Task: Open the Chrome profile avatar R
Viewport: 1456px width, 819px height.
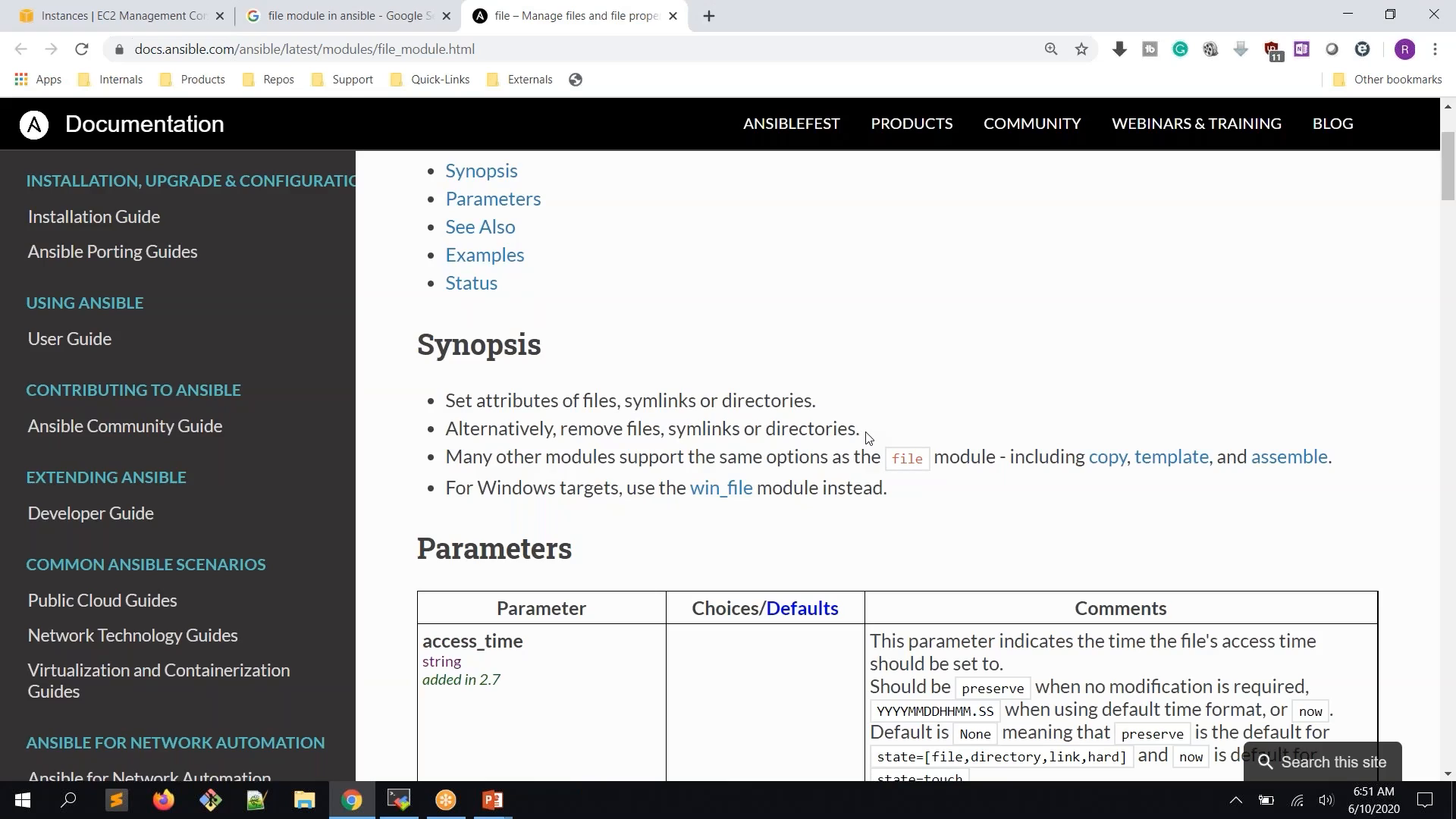Action: point(1404,49)
